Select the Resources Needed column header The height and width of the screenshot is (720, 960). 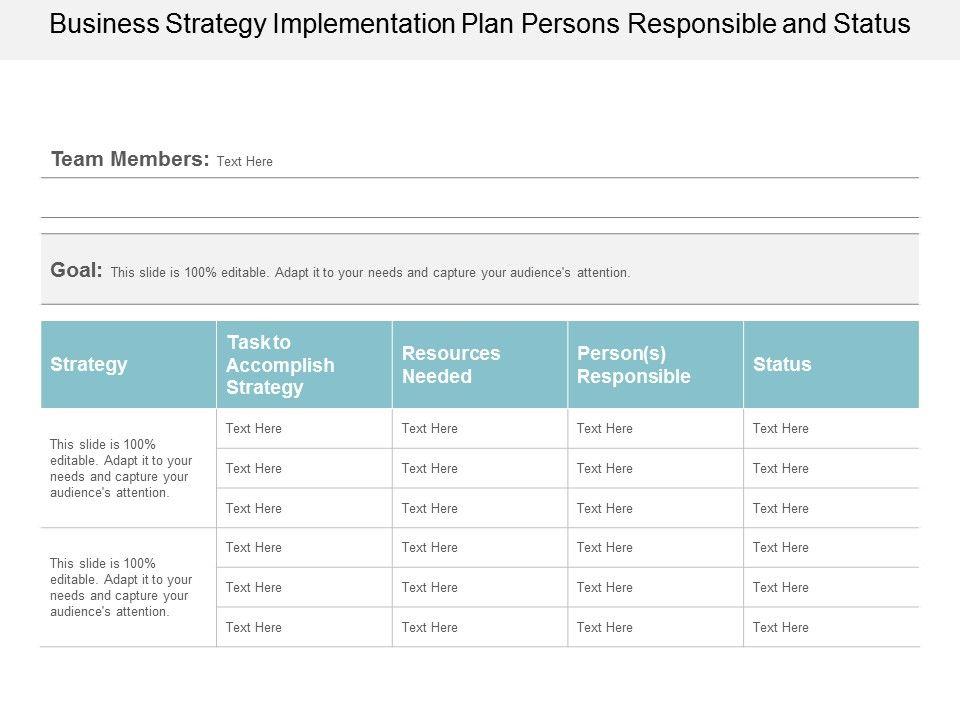pyautogui.click(x=451, y=364)
